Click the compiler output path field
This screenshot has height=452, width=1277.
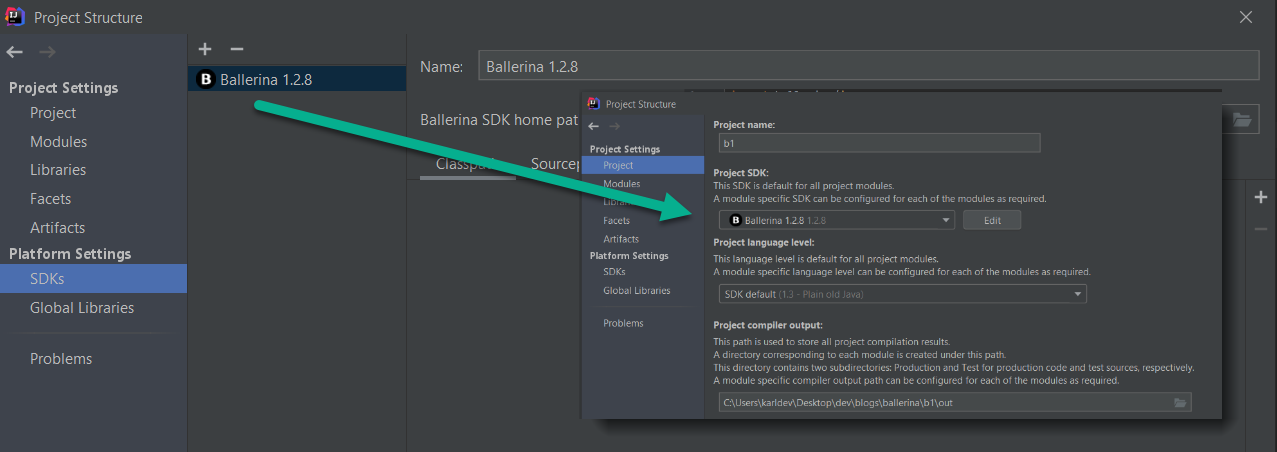tap(954, 402)
